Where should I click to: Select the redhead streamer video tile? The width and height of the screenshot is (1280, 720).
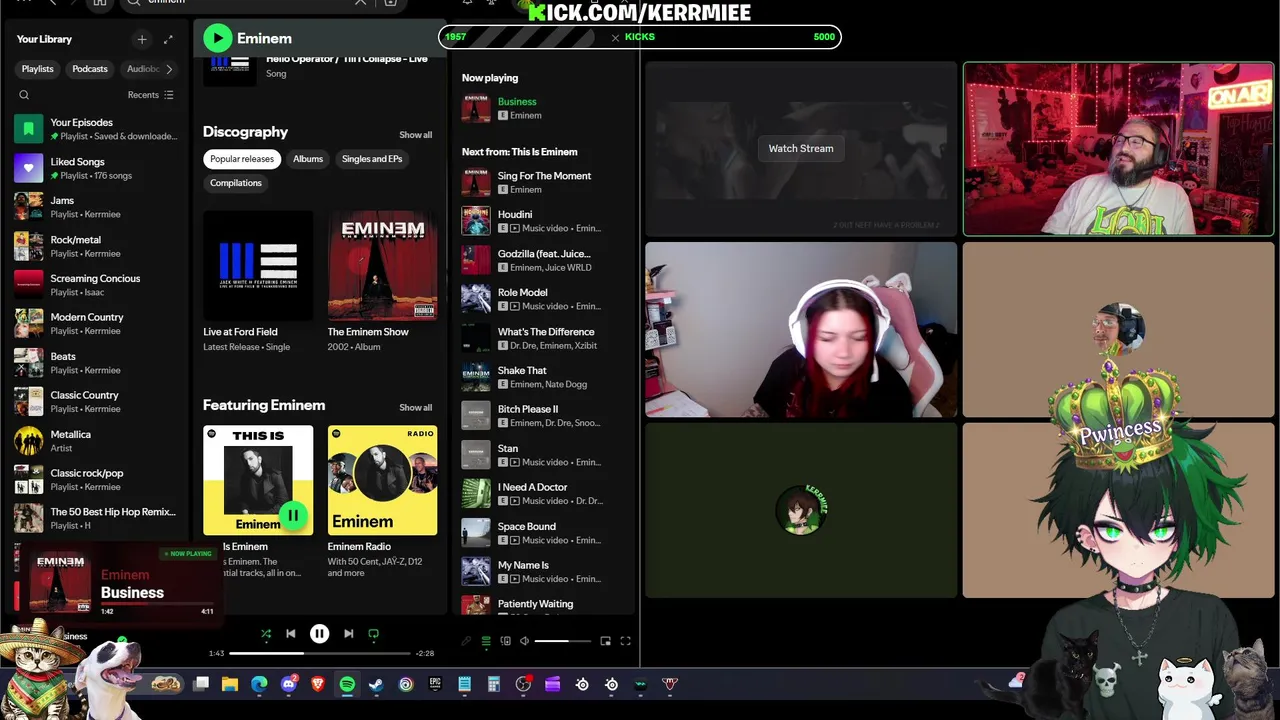click(x=801, y=329)
